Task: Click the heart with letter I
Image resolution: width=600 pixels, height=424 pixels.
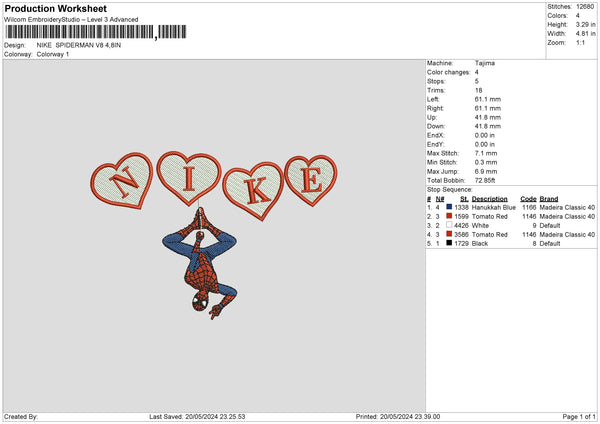Action: click(189, 178)
